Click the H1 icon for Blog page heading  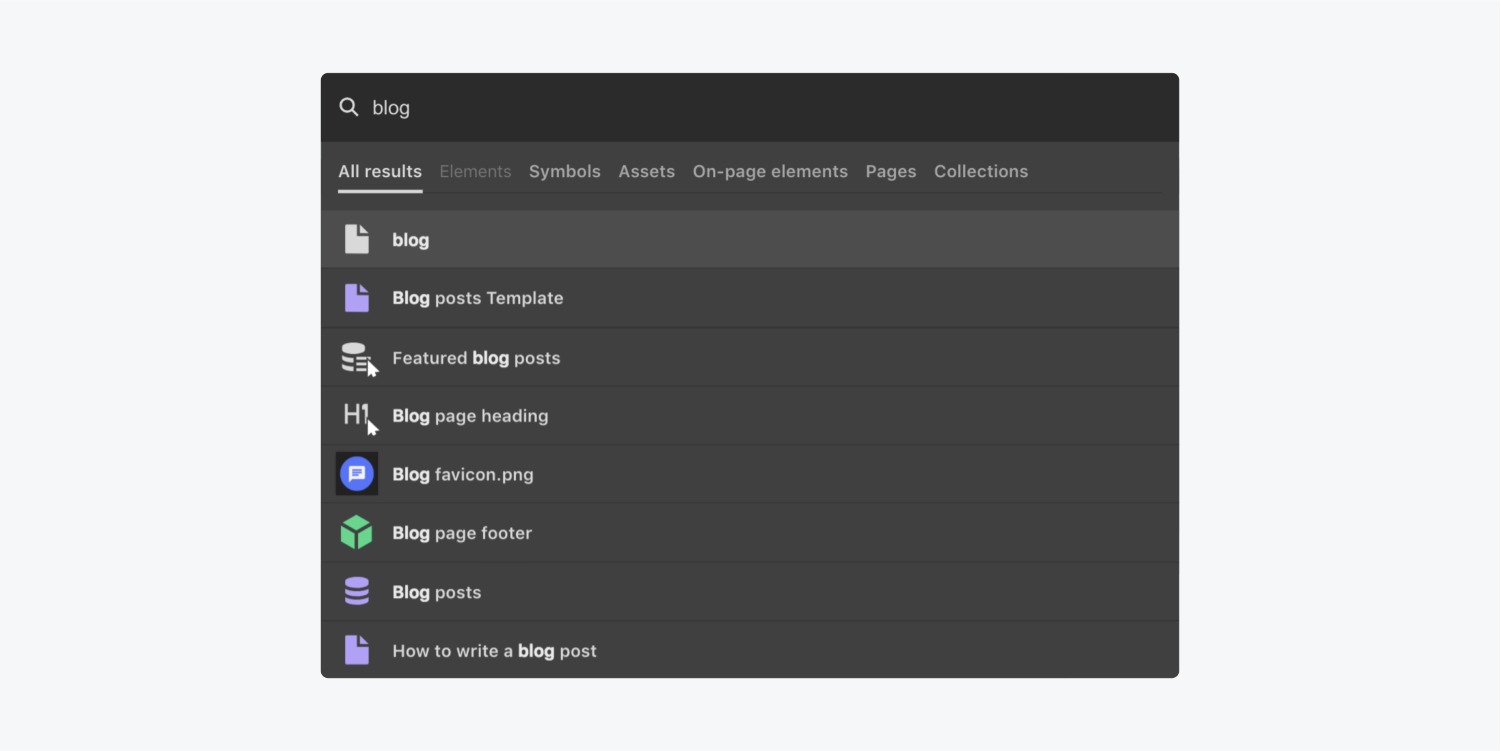click(360, 418)
